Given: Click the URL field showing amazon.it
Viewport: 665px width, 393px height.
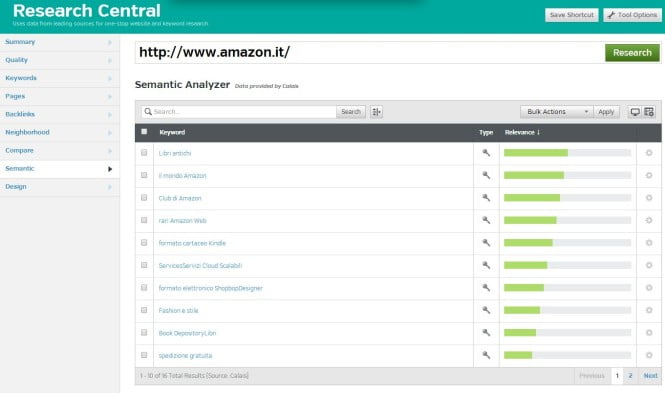Looking at the screenshot, I should point(370,53).
